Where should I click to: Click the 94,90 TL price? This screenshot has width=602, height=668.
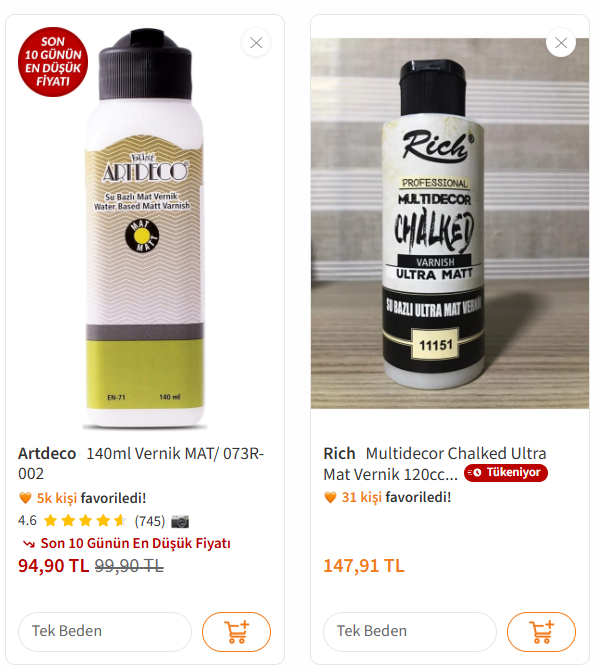pos(54,565)
